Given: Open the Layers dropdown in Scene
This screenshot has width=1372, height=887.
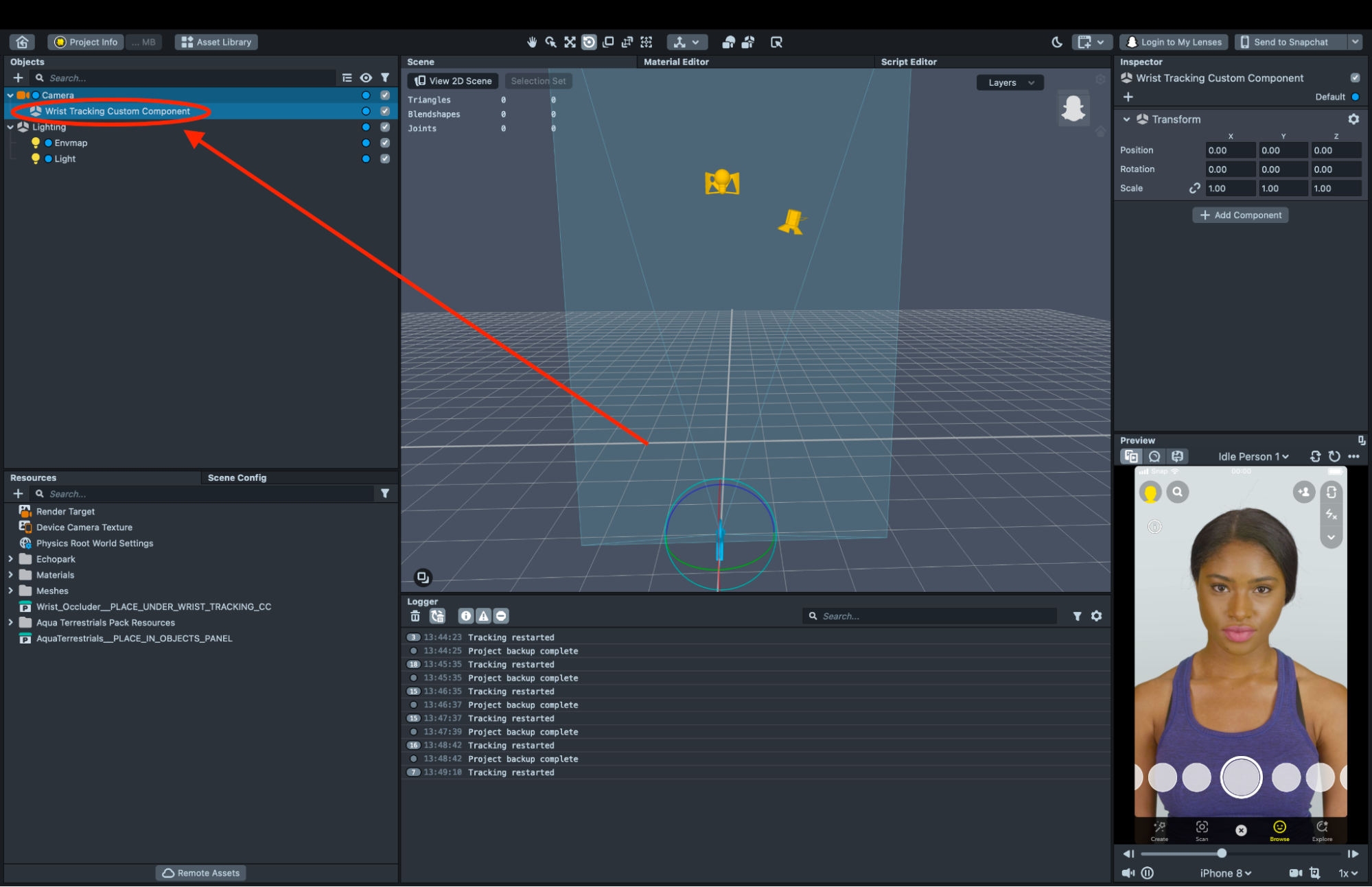Looking at the screenshot, I should point(1010,82).
